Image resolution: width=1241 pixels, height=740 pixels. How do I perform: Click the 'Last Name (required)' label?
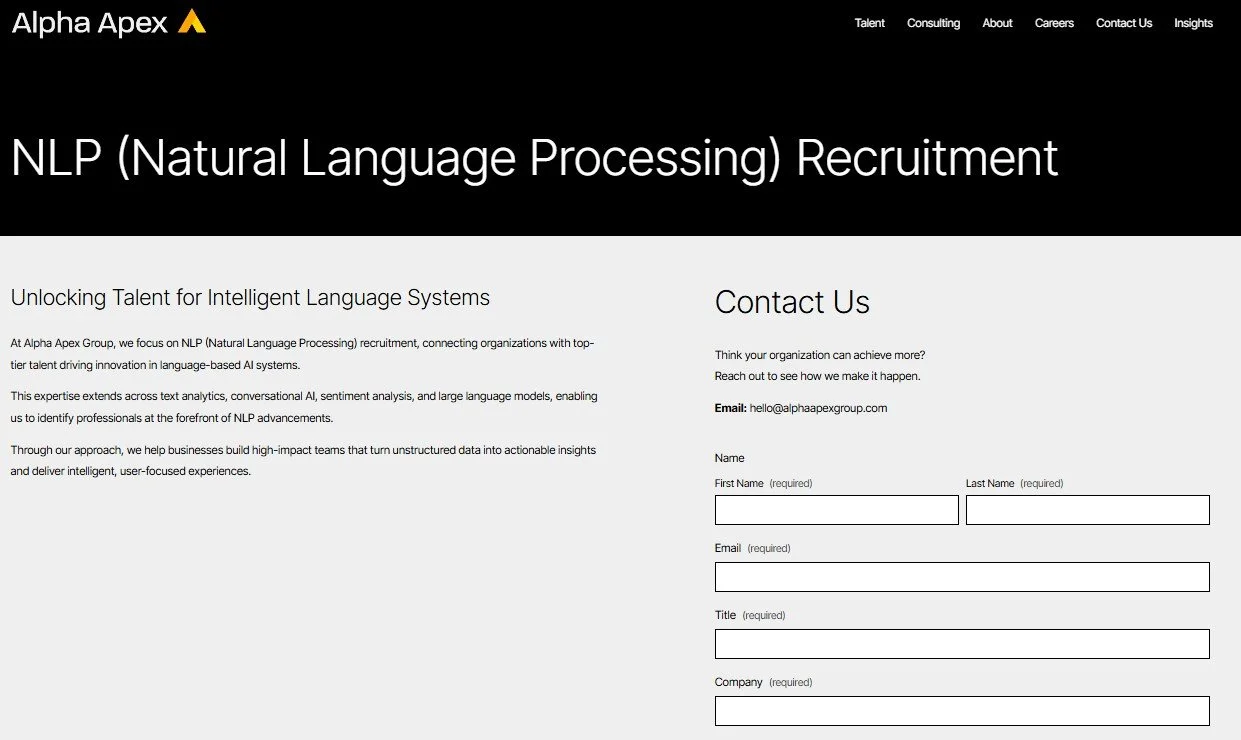(x=1014, y=483)
